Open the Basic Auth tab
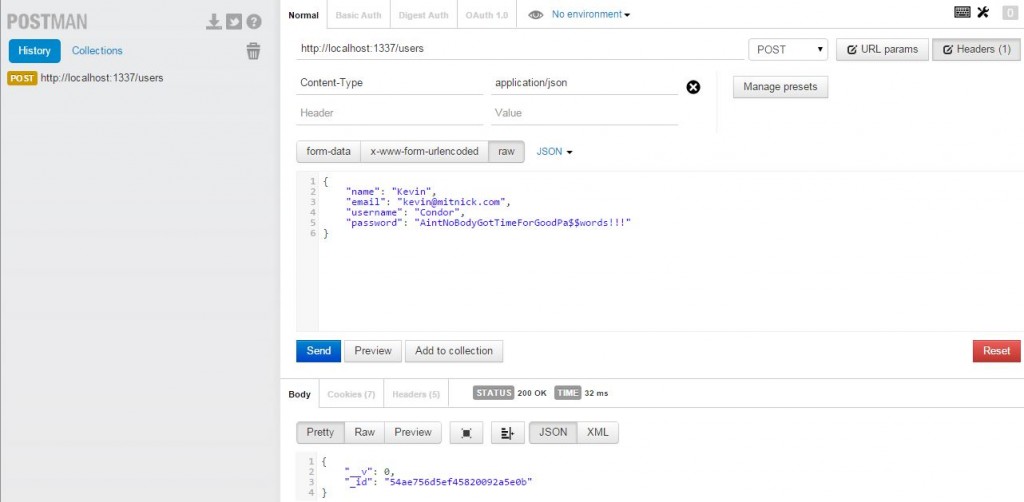The height and width of the screenshot is (502, 1024). click(359, 15)
